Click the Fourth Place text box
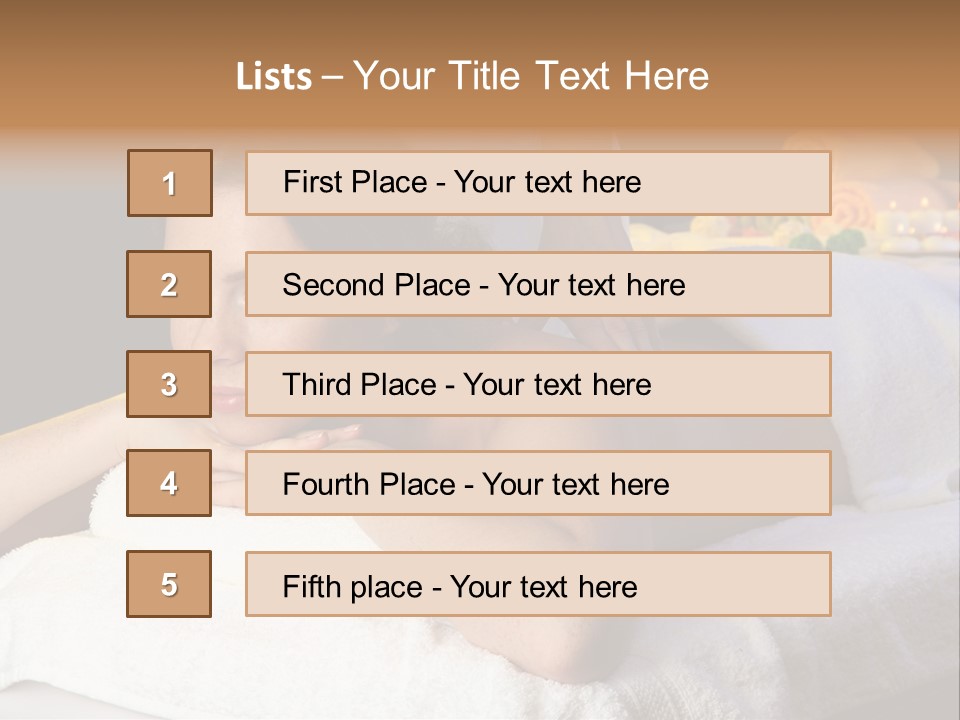 538,484
